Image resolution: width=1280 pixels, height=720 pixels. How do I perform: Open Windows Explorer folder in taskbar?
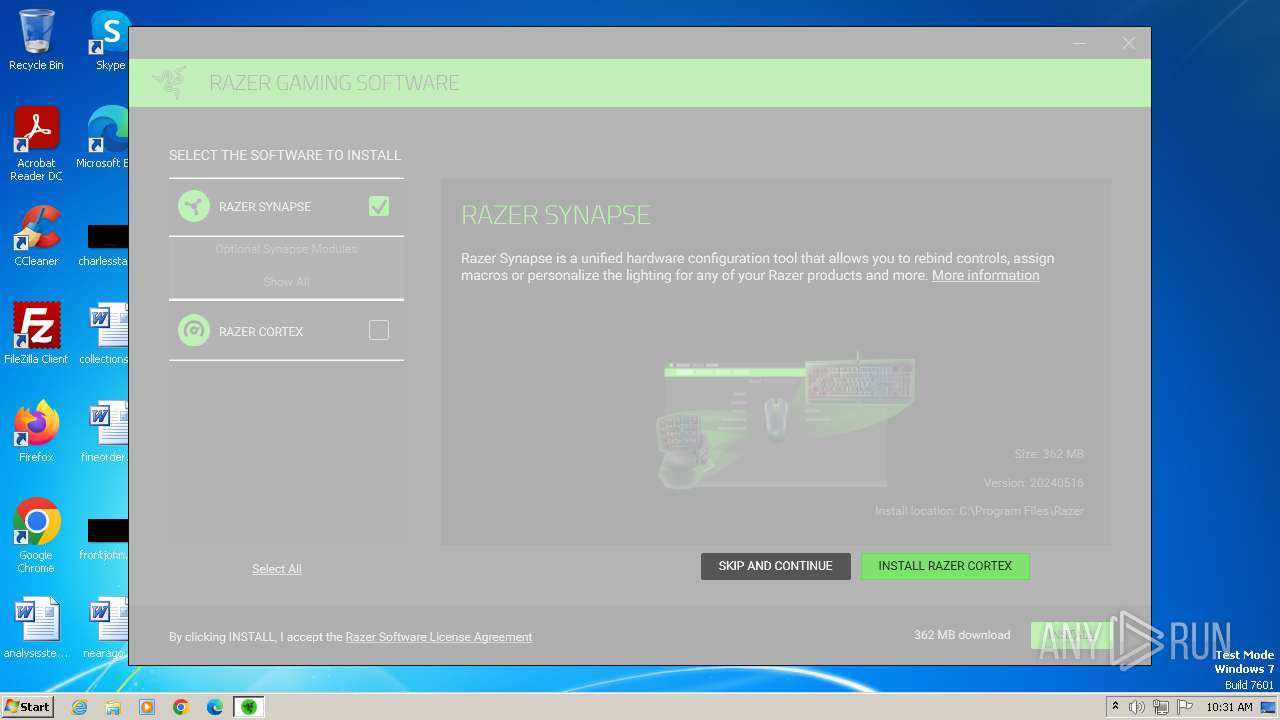(113, 707)
